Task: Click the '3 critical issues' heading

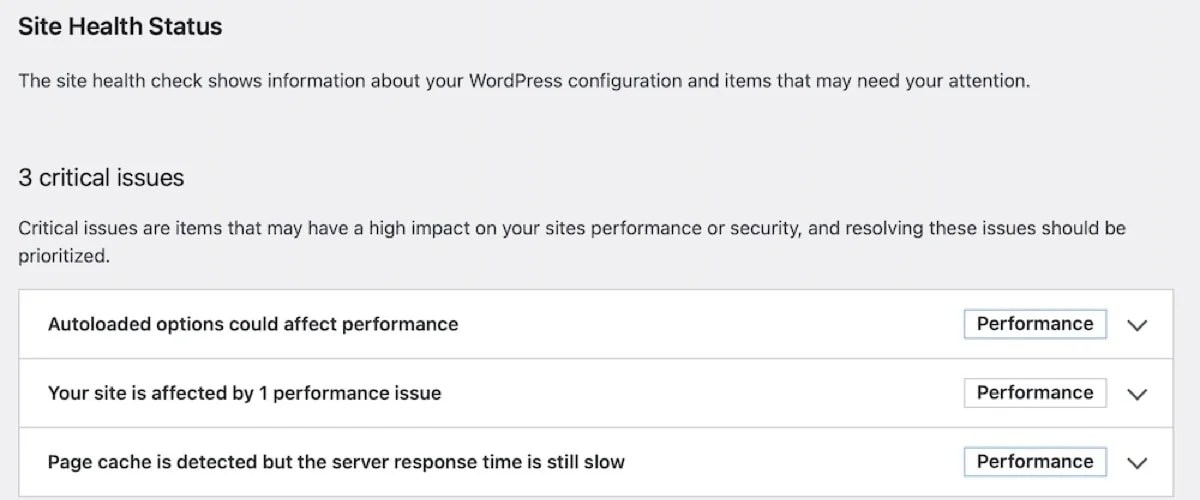Action: tap(101, 178)
